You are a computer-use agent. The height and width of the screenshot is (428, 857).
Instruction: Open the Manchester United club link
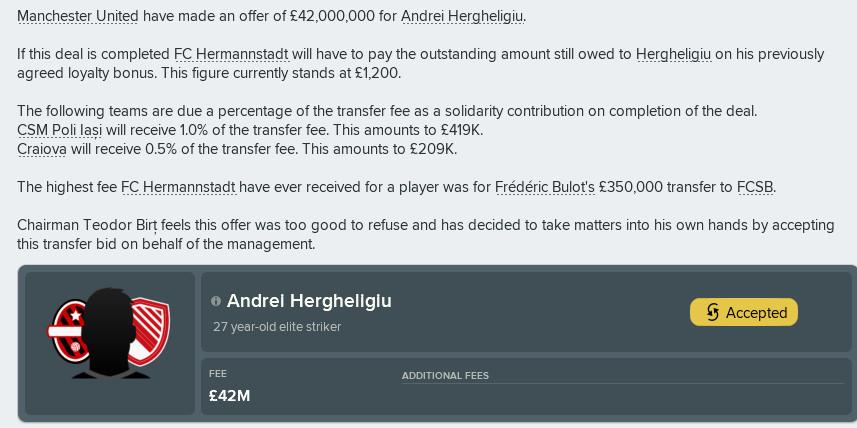click(78, 16)
